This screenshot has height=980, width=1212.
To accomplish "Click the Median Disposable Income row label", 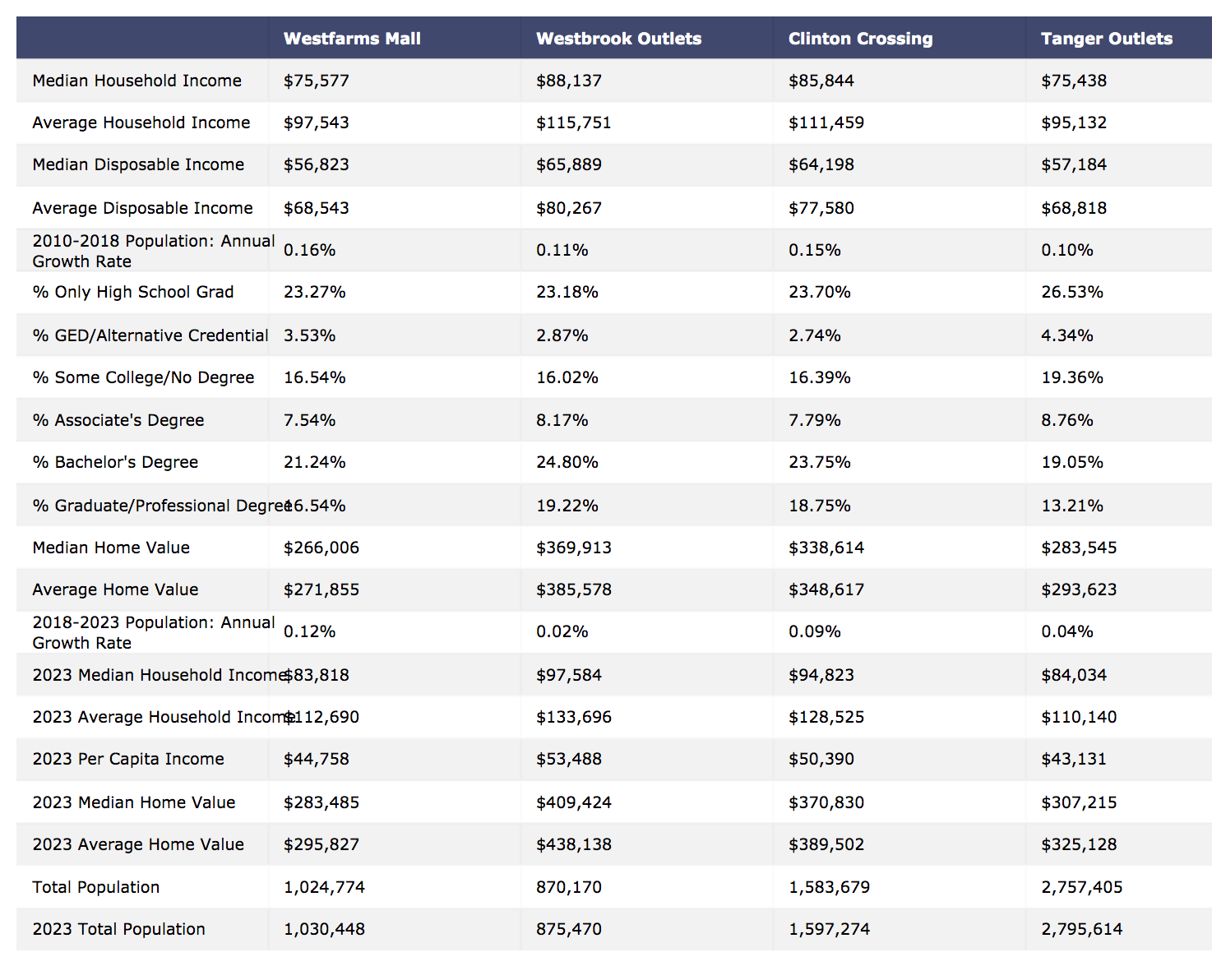I will (x=138, y=164).
